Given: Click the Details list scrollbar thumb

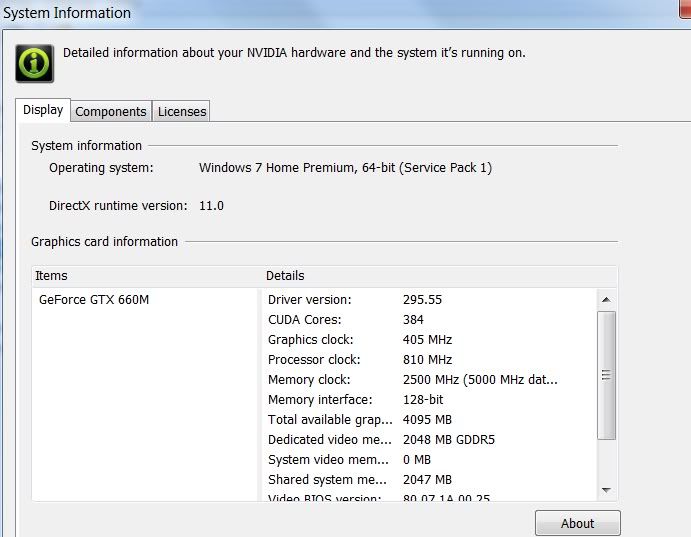Looking at the screenshot, I should [606, 375].
